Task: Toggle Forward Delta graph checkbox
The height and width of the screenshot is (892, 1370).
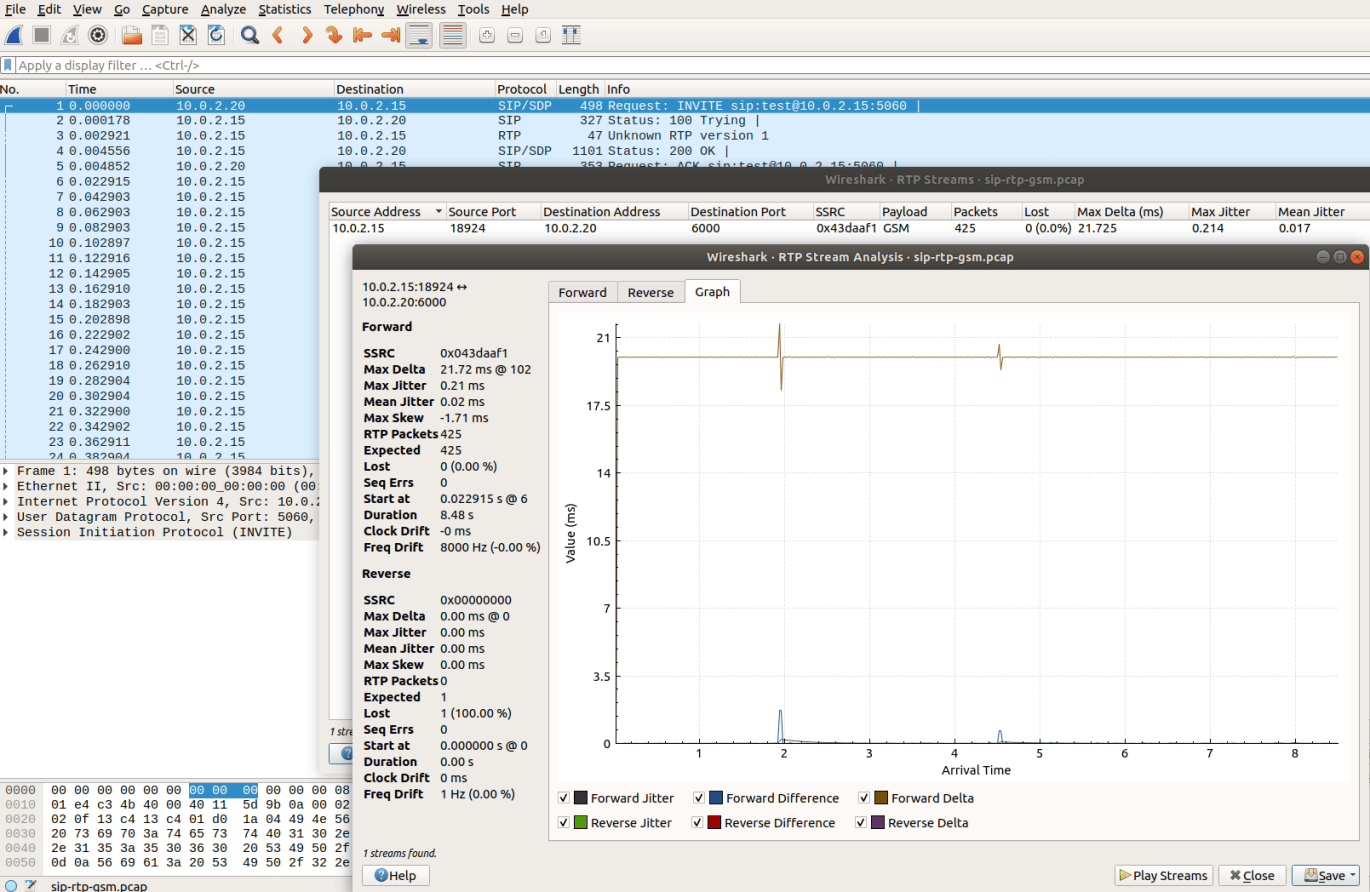Action: click(x=864, y=798)
